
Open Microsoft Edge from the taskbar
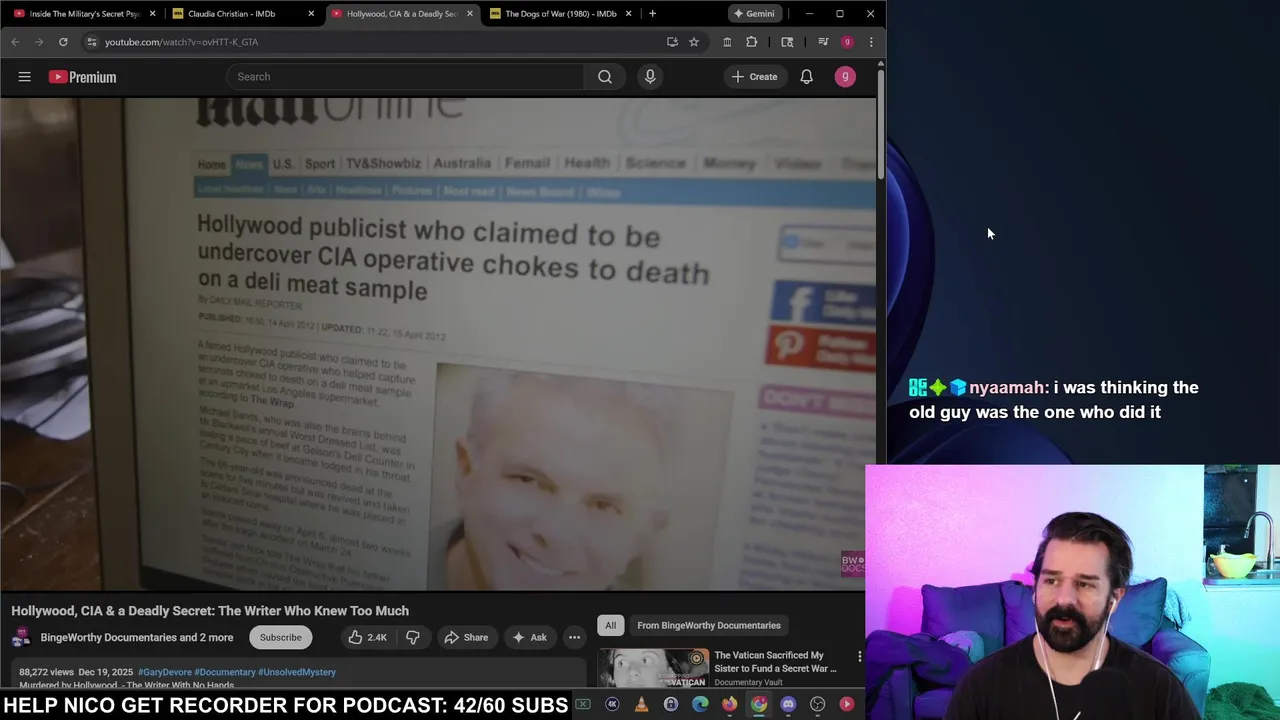(x=700, y=704)
